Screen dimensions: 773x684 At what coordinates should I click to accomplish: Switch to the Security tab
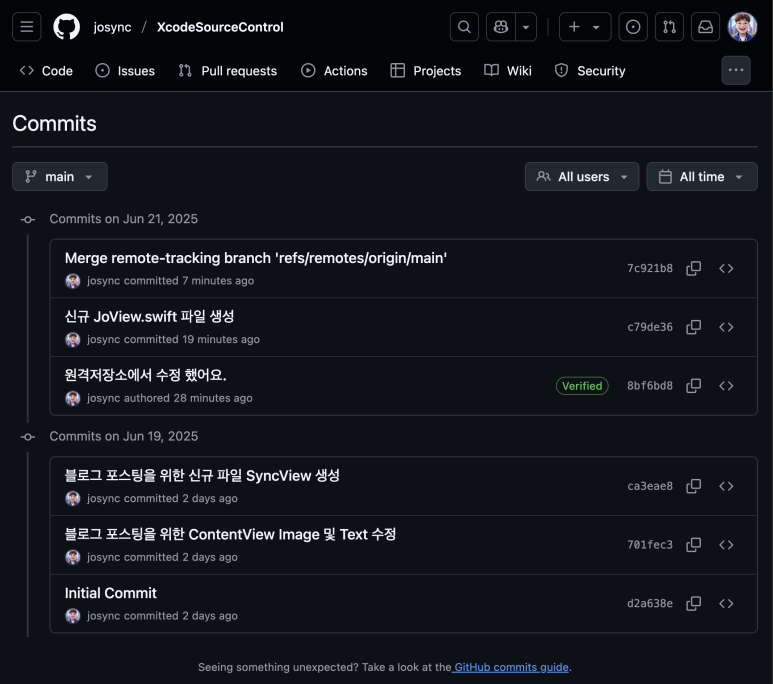point(590,71)
